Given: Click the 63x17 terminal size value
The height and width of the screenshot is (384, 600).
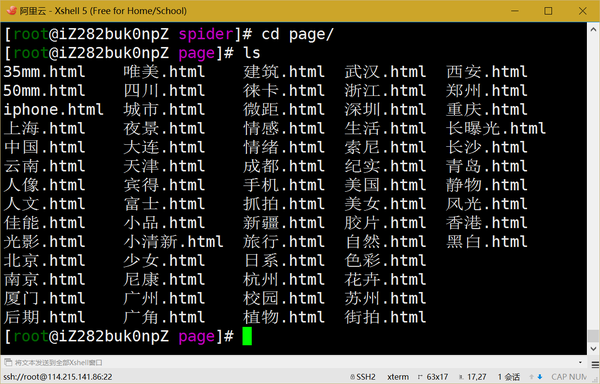Looking at the screenshot, I should 437,377.
